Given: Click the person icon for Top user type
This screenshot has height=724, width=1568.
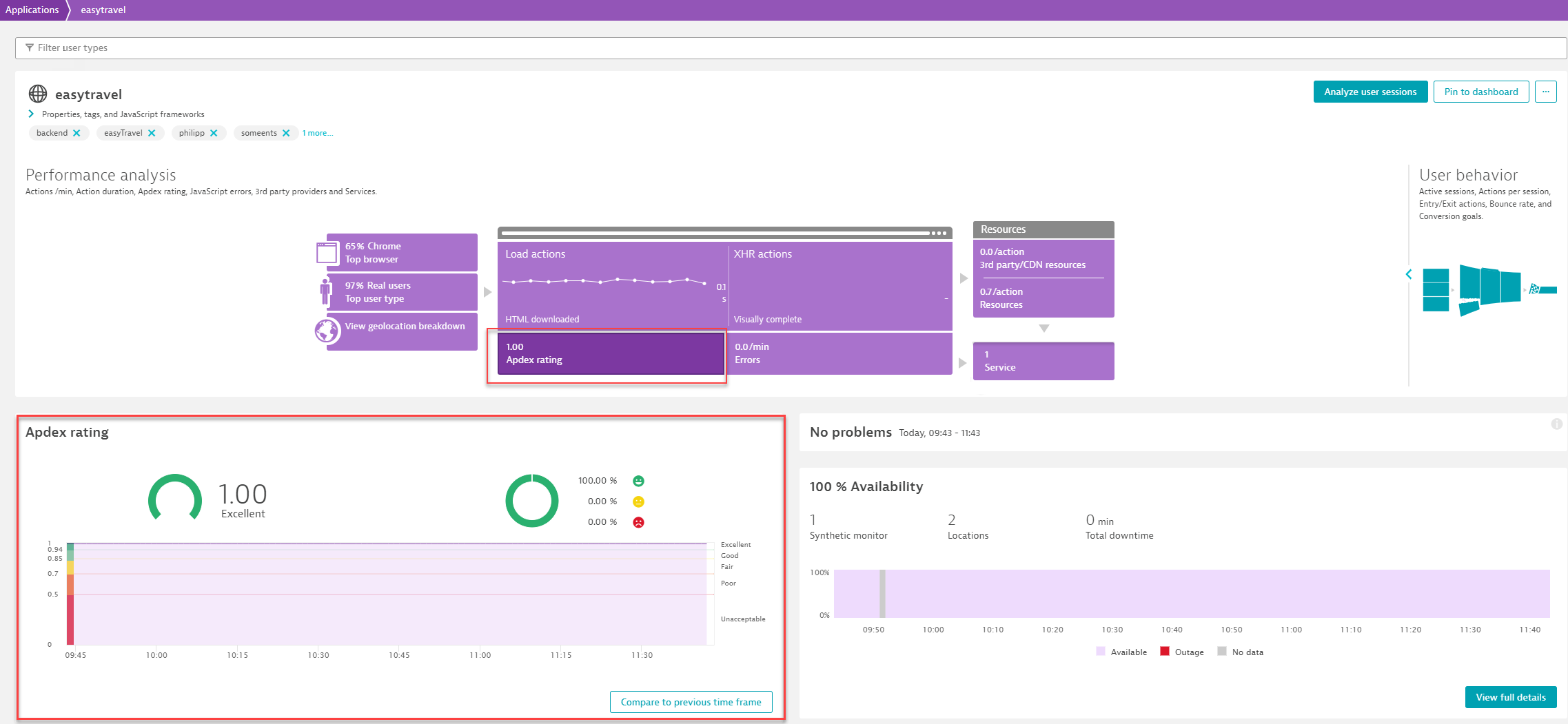Looking at the screenshot, I should click(325, 291).
